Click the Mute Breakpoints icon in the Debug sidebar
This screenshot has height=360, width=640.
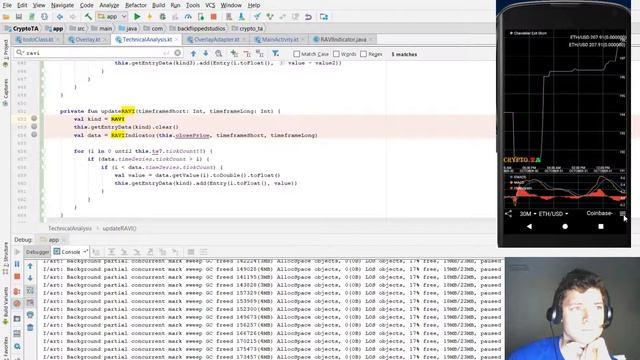coord(17,304)
